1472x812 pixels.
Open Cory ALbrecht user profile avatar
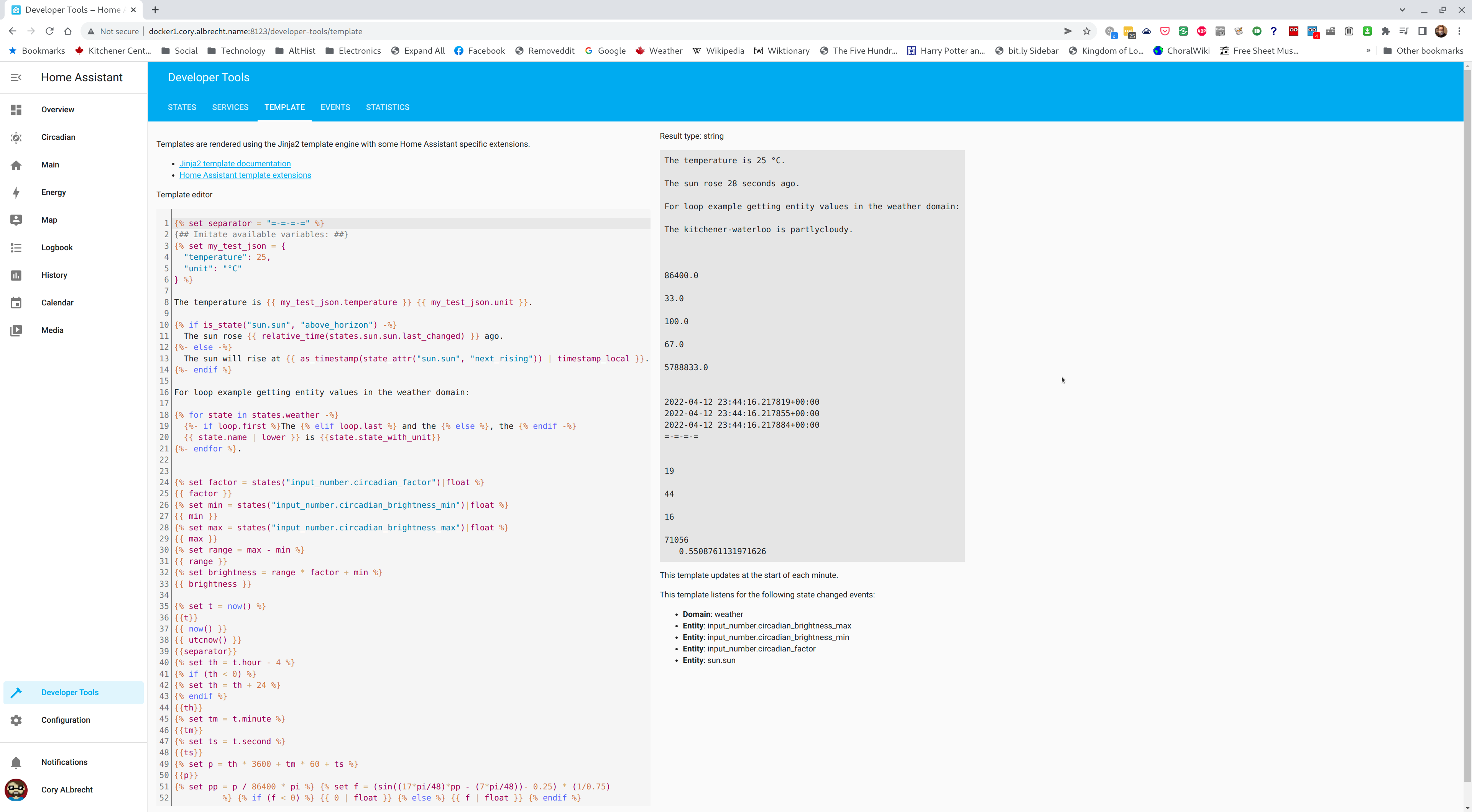[x=16, y=790]
